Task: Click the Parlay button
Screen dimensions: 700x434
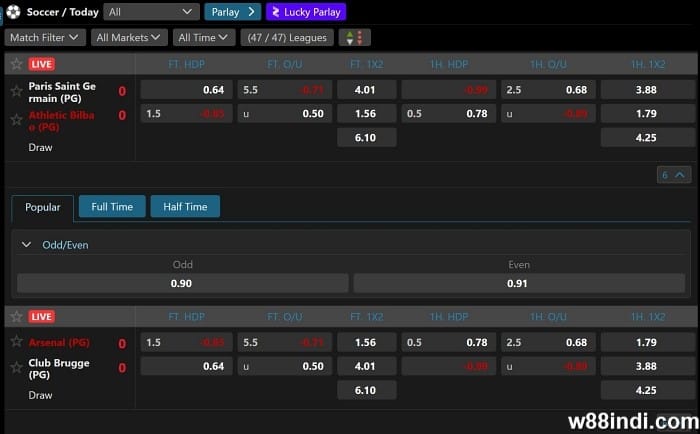Action: click(233, 12)
